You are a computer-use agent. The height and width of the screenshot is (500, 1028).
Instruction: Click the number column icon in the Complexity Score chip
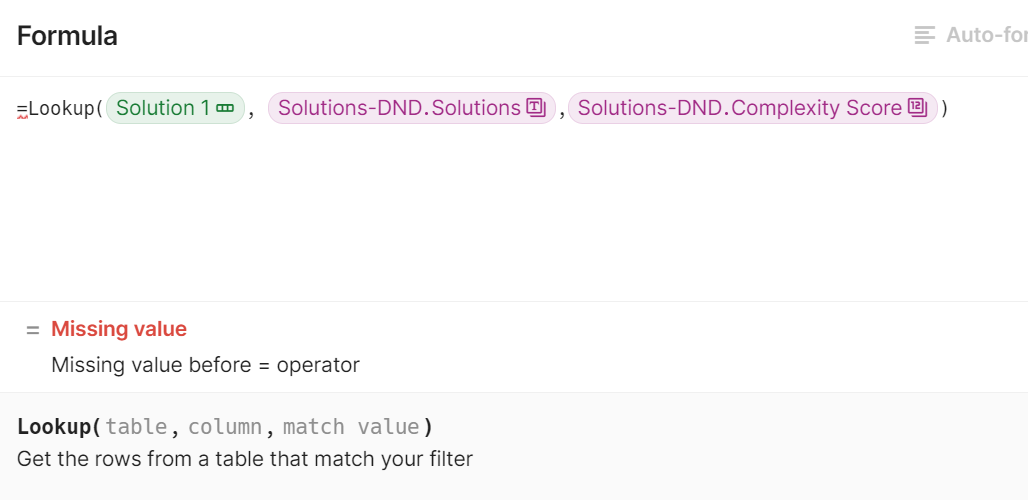tap(917, 108)
